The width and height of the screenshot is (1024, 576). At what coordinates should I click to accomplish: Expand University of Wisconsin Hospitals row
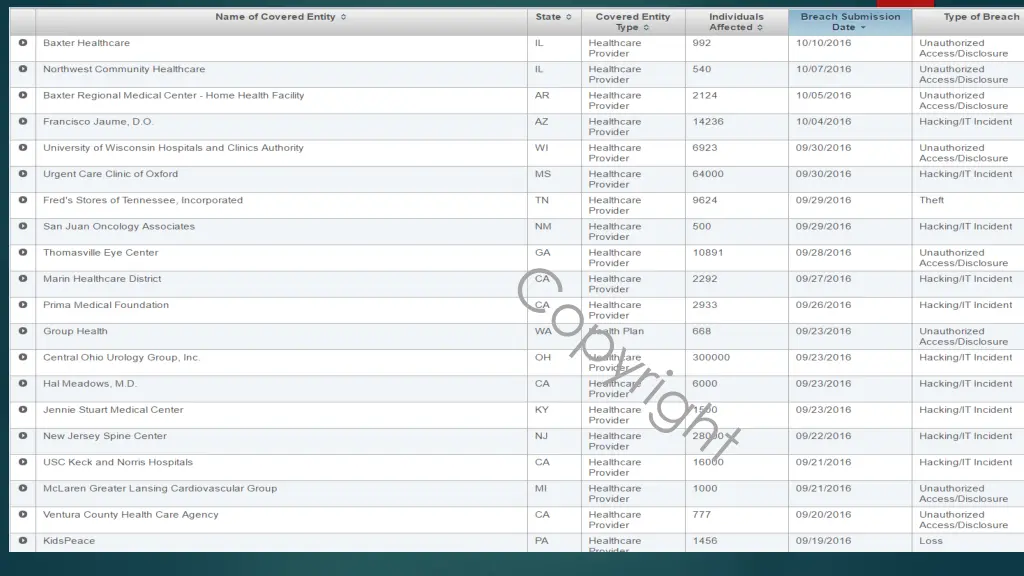click(x=23, y=148)
